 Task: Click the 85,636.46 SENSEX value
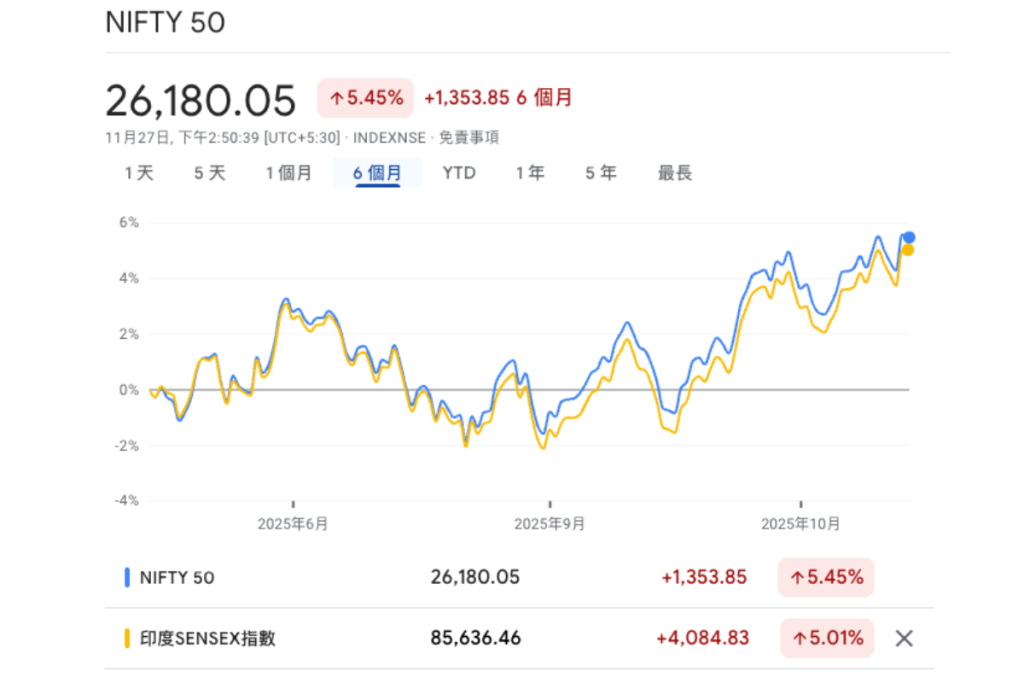click(475, 638)
